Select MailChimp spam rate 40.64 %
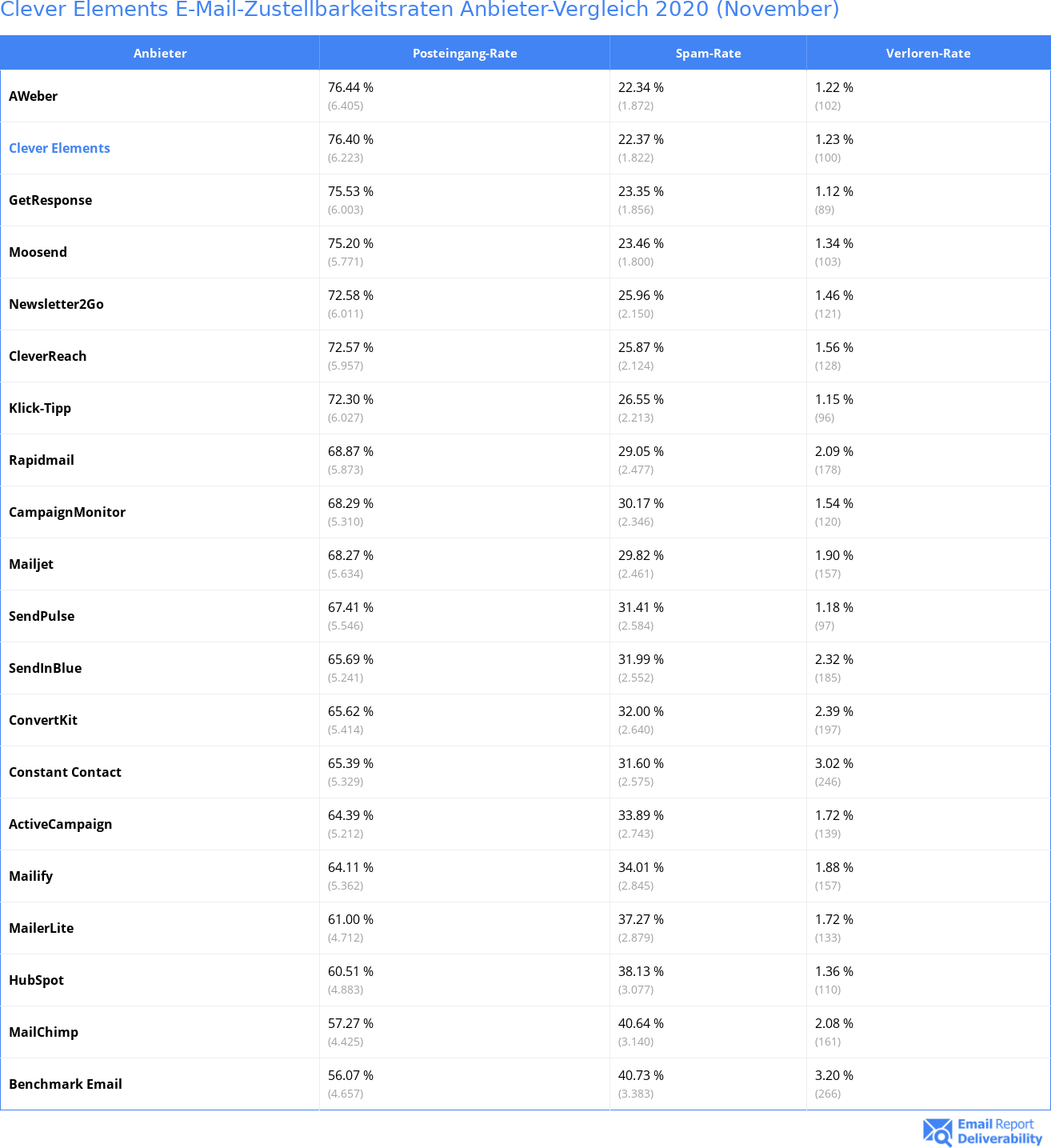The width and height of the screenshot is (1051, 1148). [x=641, y=1023]
